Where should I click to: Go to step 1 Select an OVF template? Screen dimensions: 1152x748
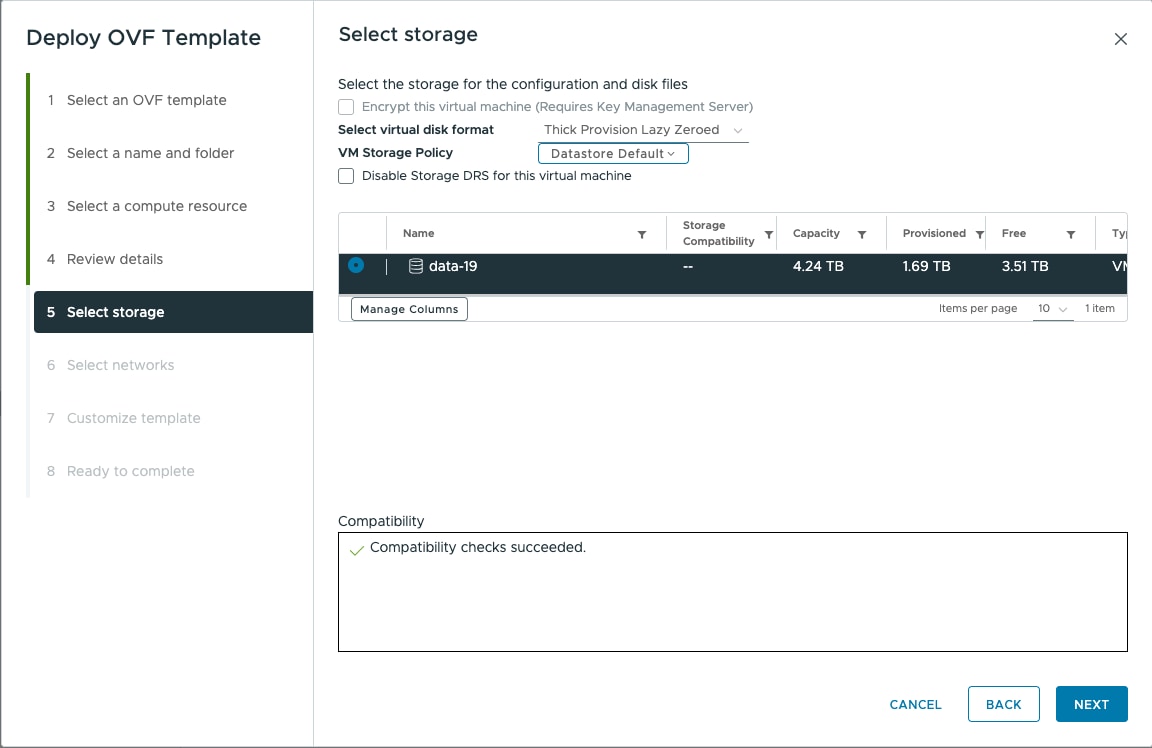(146, 100)
